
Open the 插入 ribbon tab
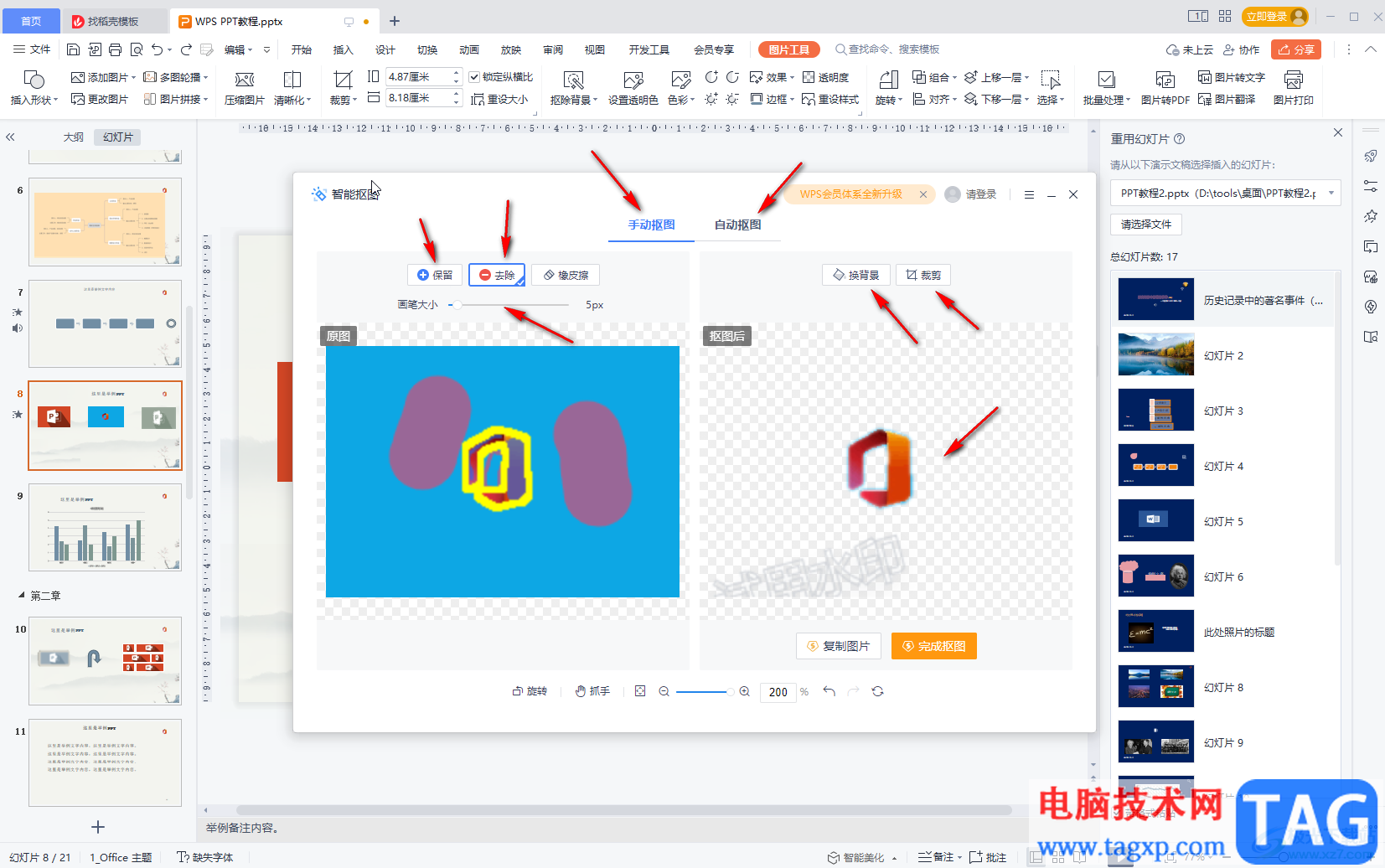click(x=343, y=49)
